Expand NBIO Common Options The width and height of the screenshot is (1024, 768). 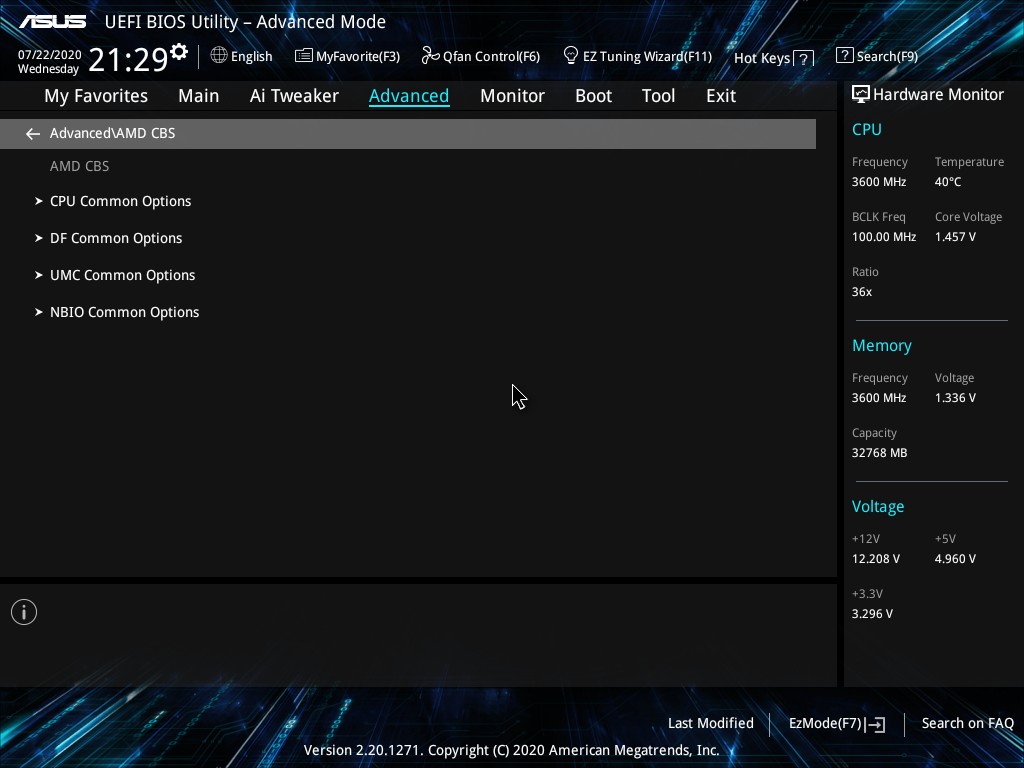(x=125, y=312)
